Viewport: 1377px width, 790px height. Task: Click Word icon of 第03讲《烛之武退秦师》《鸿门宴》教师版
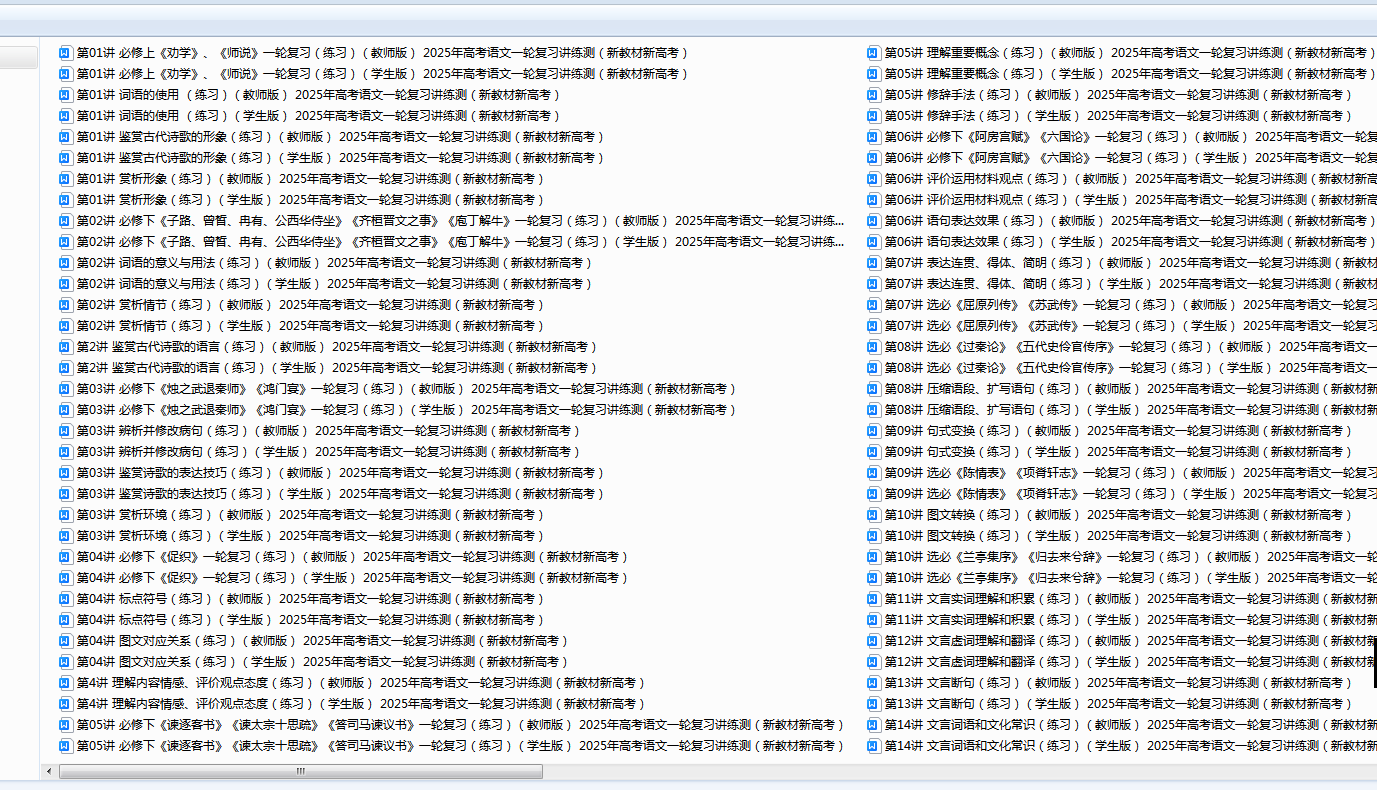[x=66, y=388]
